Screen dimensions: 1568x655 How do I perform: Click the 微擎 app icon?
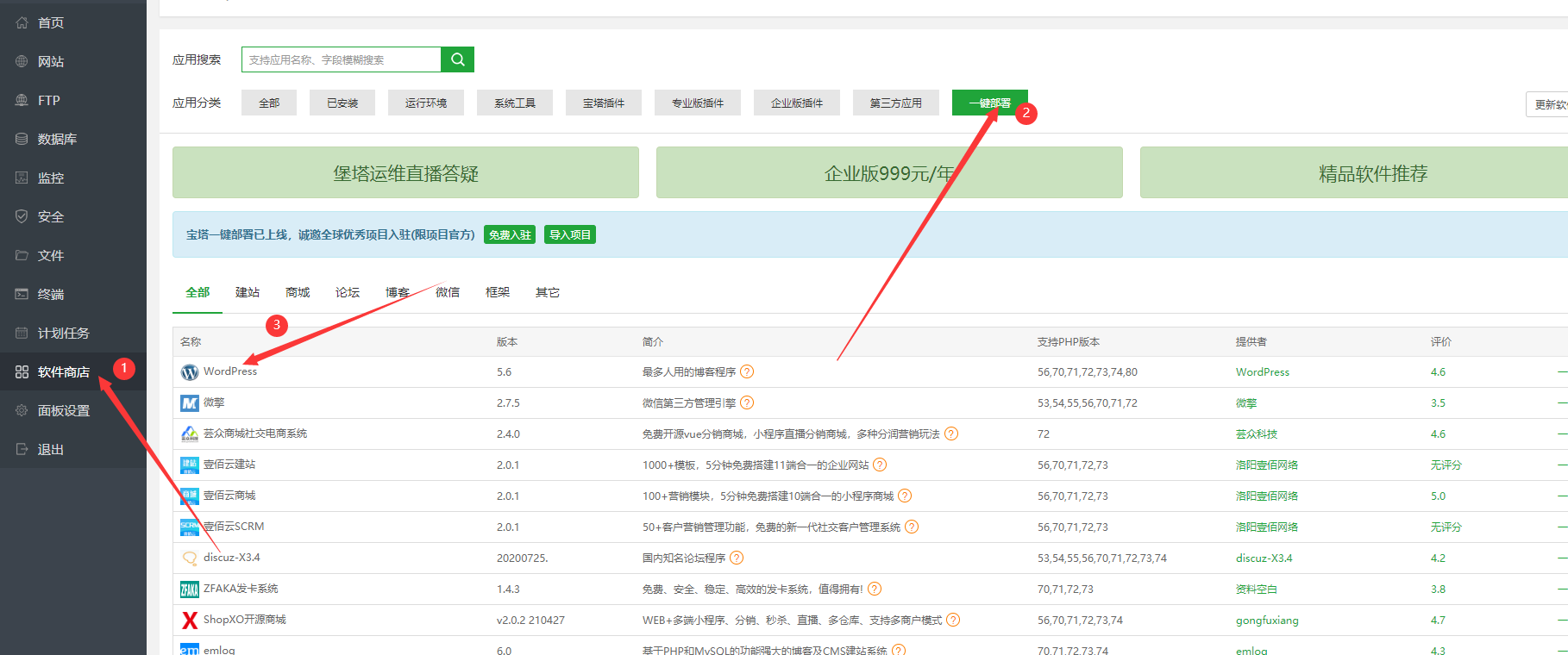click(x=190, y=403)
